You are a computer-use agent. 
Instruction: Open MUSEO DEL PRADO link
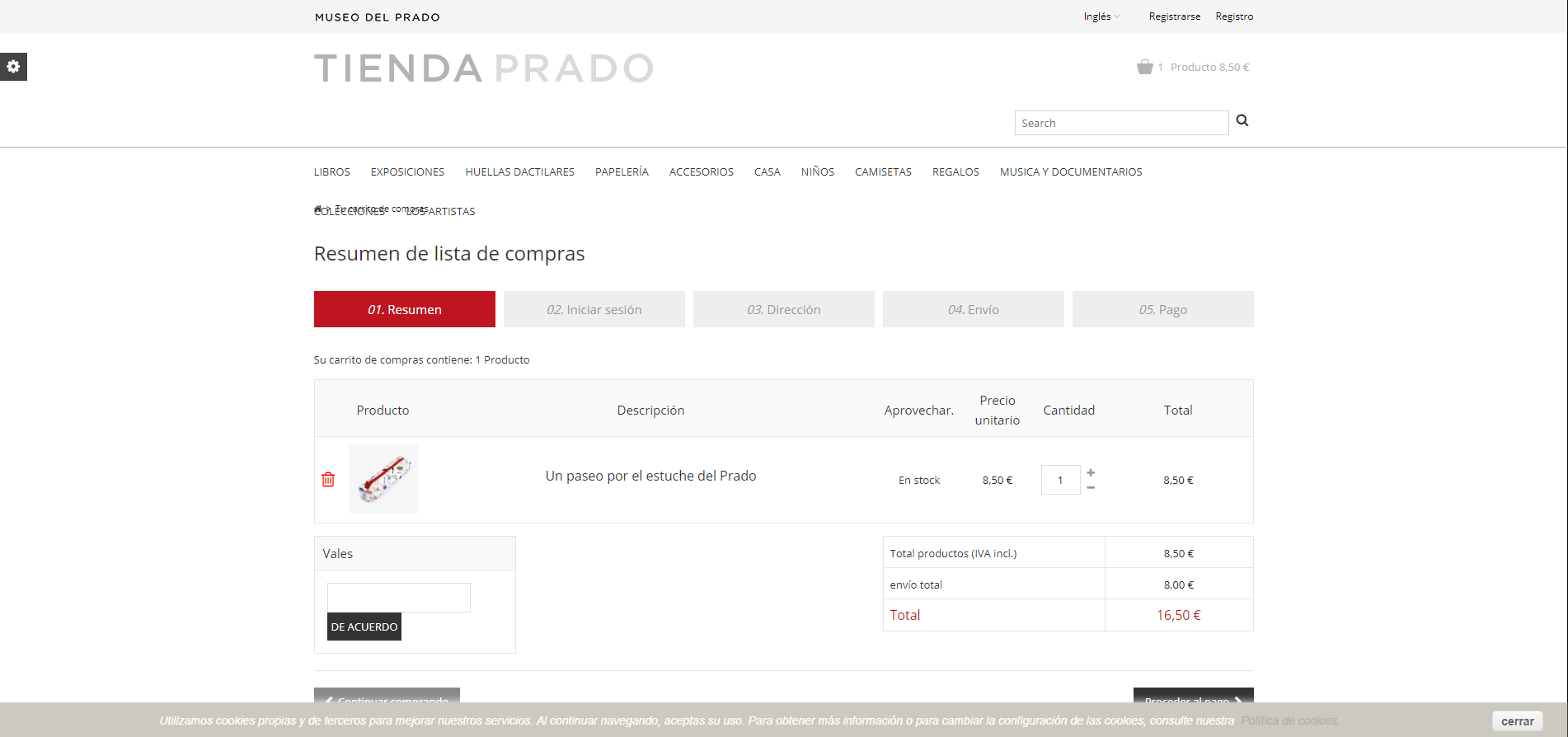coord(378,17)
